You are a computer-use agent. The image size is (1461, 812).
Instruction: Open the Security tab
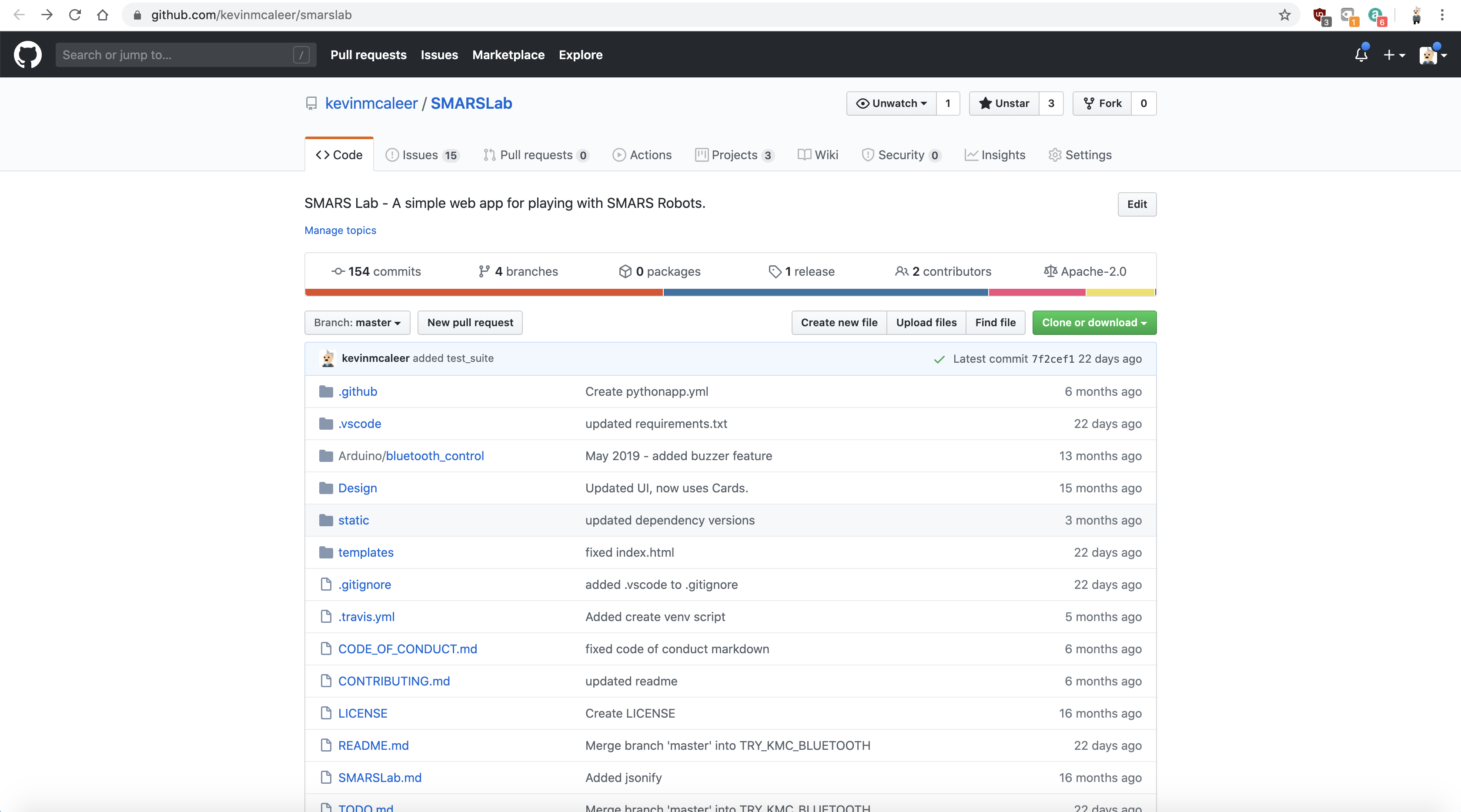[901, 155]
